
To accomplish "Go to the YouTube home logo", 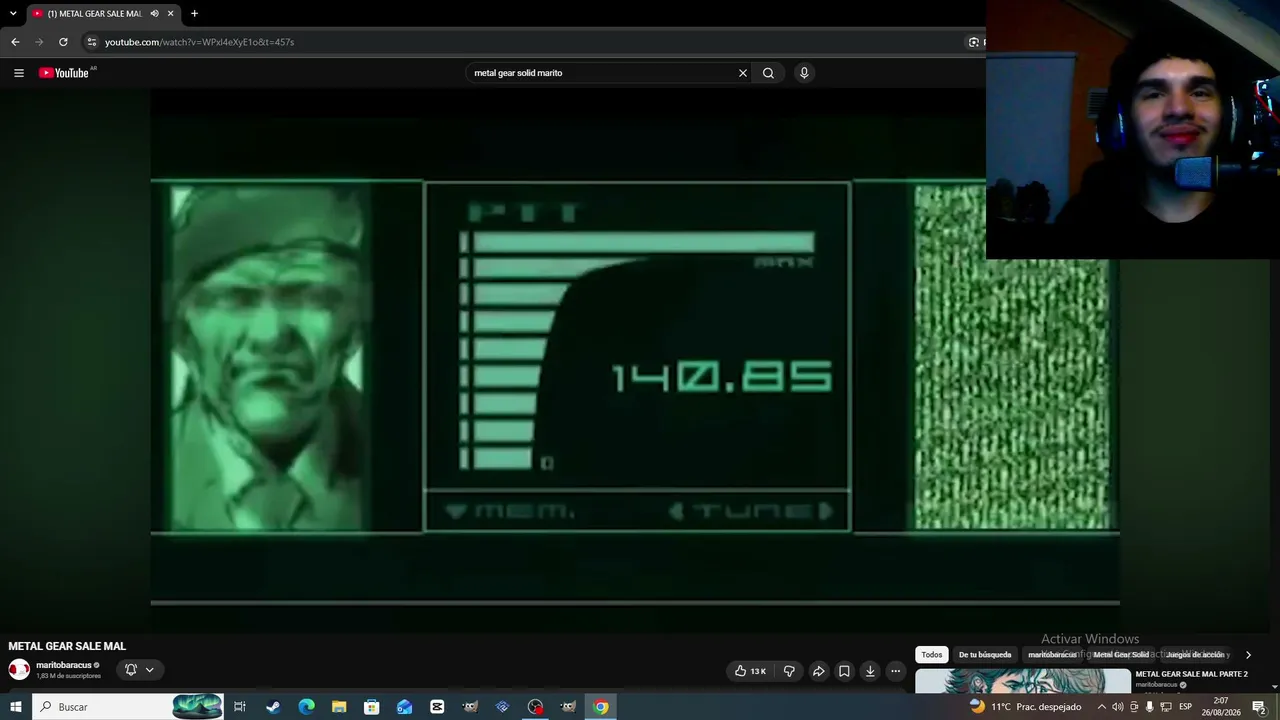I will click(65, 73).
